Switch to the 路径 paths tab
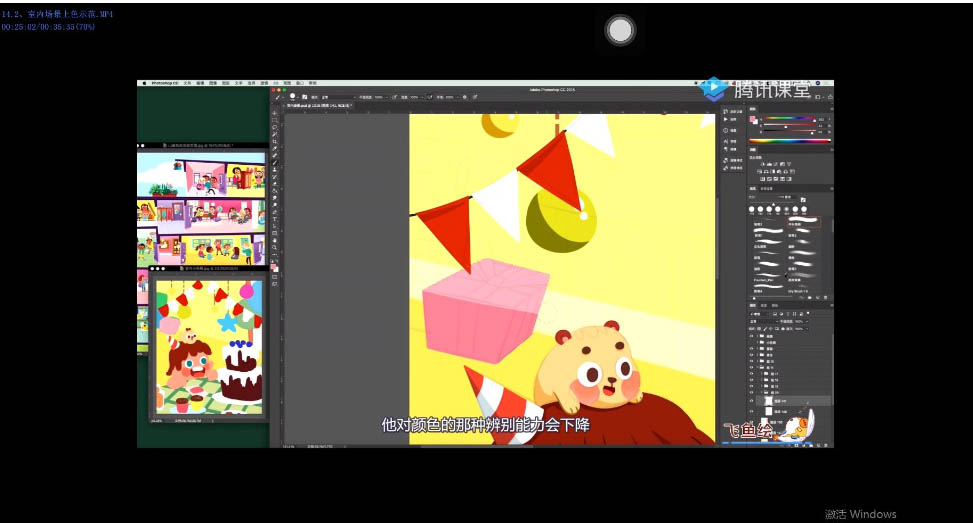973x523 pixels. click(774, 305)
